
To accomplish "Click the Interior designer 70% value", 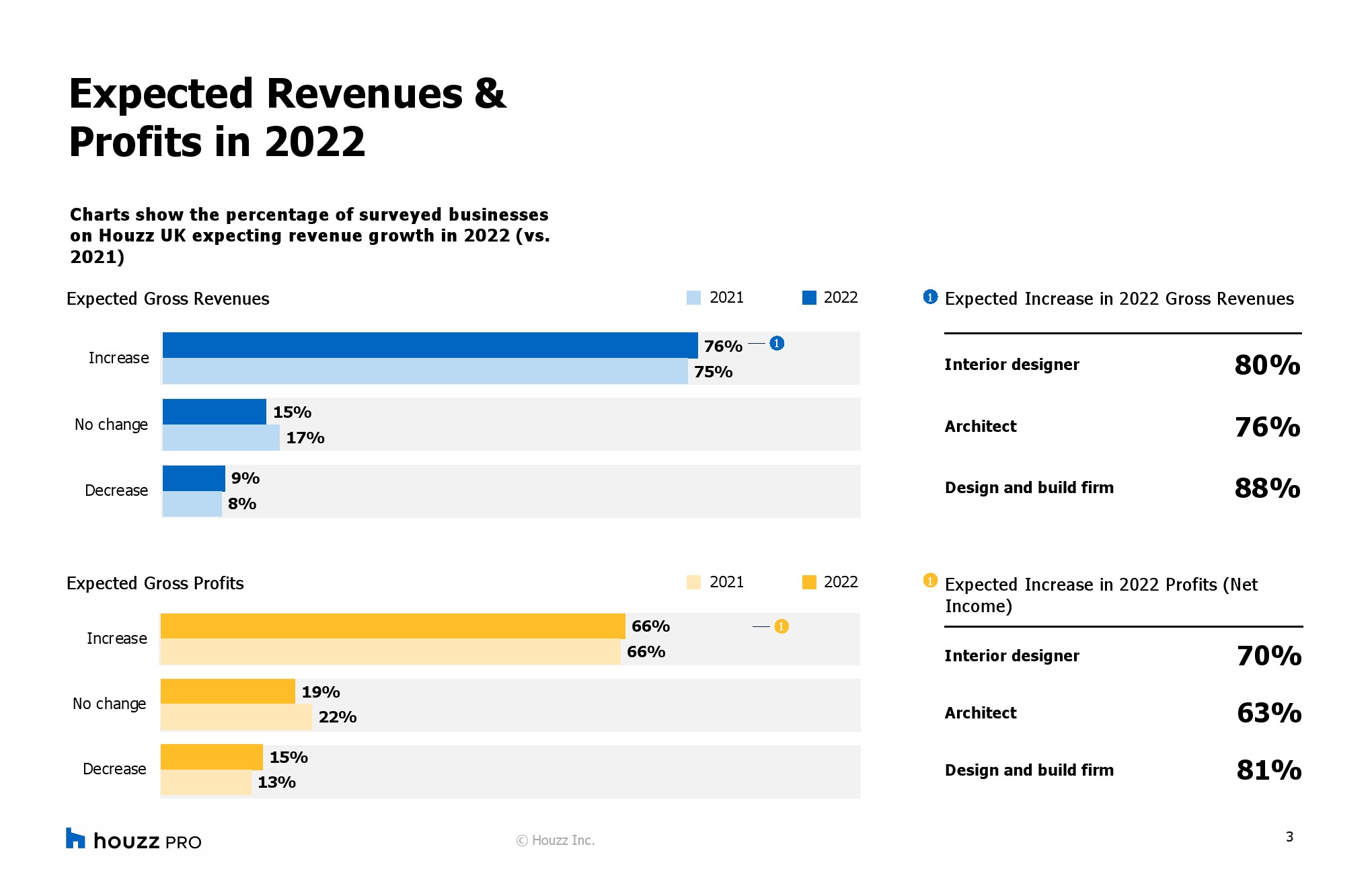I will pyautogui.click(x=1268, y=656).
